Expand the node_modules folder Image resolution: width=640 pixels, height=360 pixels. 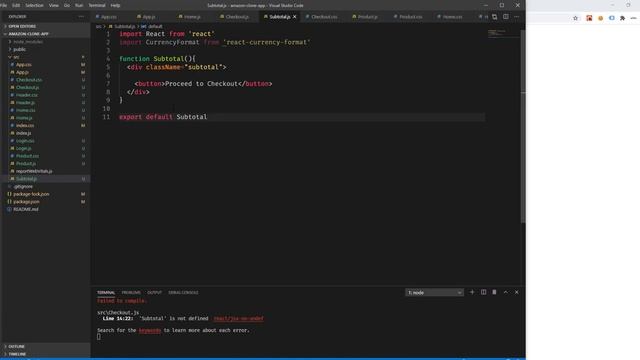tap(28, 42)
